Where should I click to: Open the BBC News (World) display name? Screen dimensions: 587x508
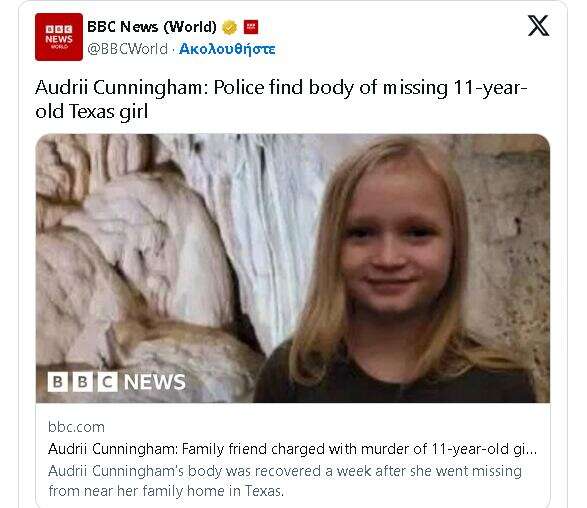152,27
